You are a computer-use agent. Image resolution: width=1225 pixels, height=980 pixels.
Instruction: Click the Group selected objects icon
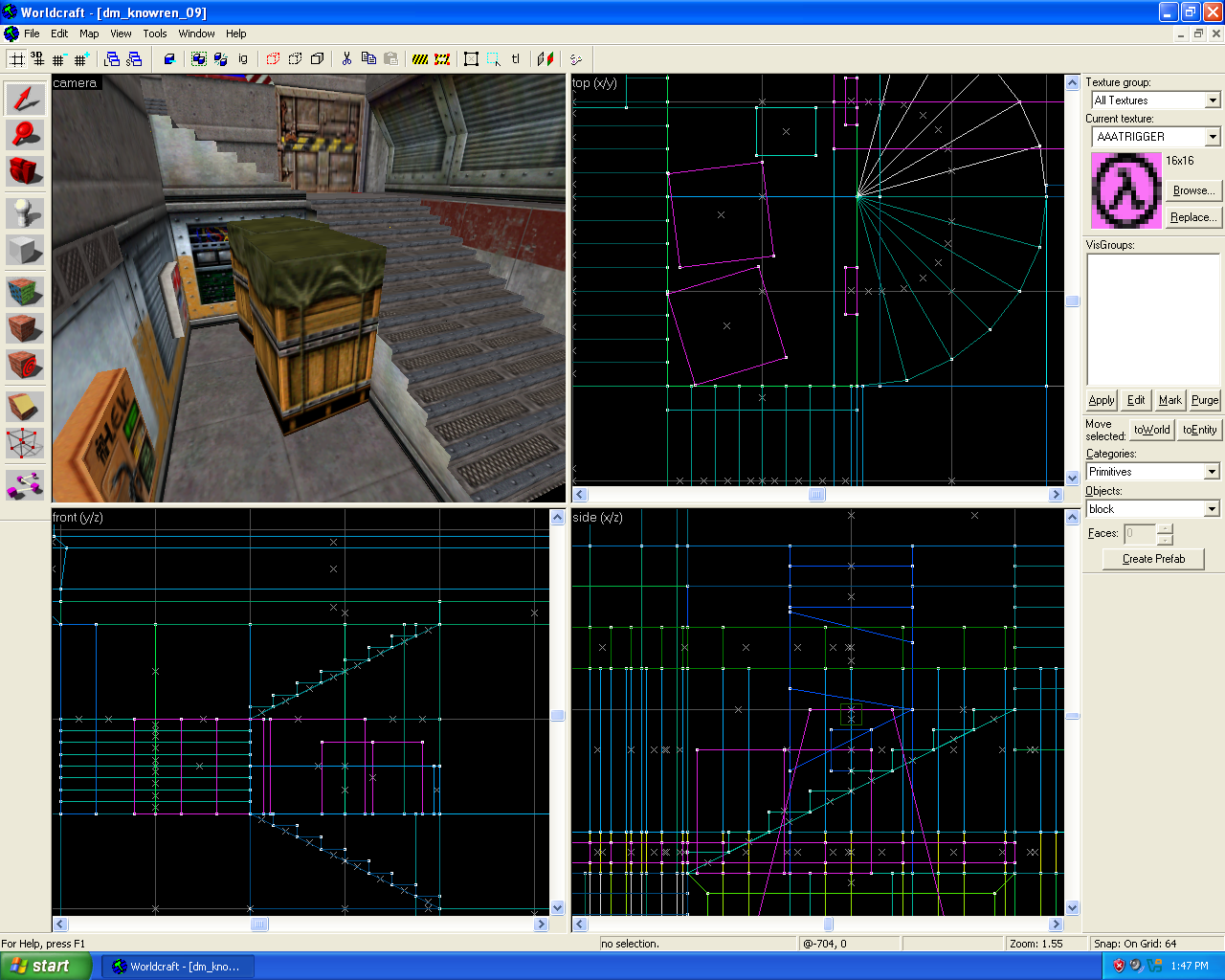click(x=198, y=58)
